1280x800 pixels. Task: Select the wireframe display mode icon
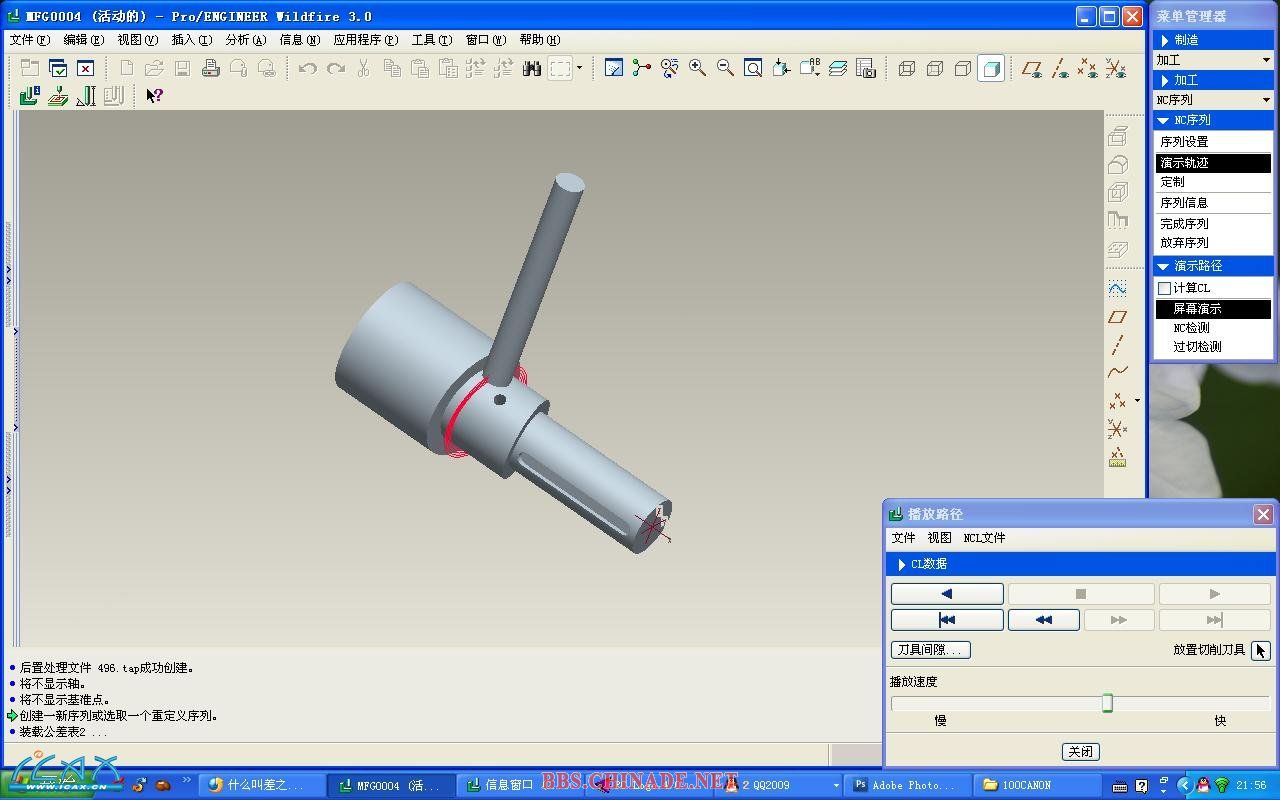907,68
